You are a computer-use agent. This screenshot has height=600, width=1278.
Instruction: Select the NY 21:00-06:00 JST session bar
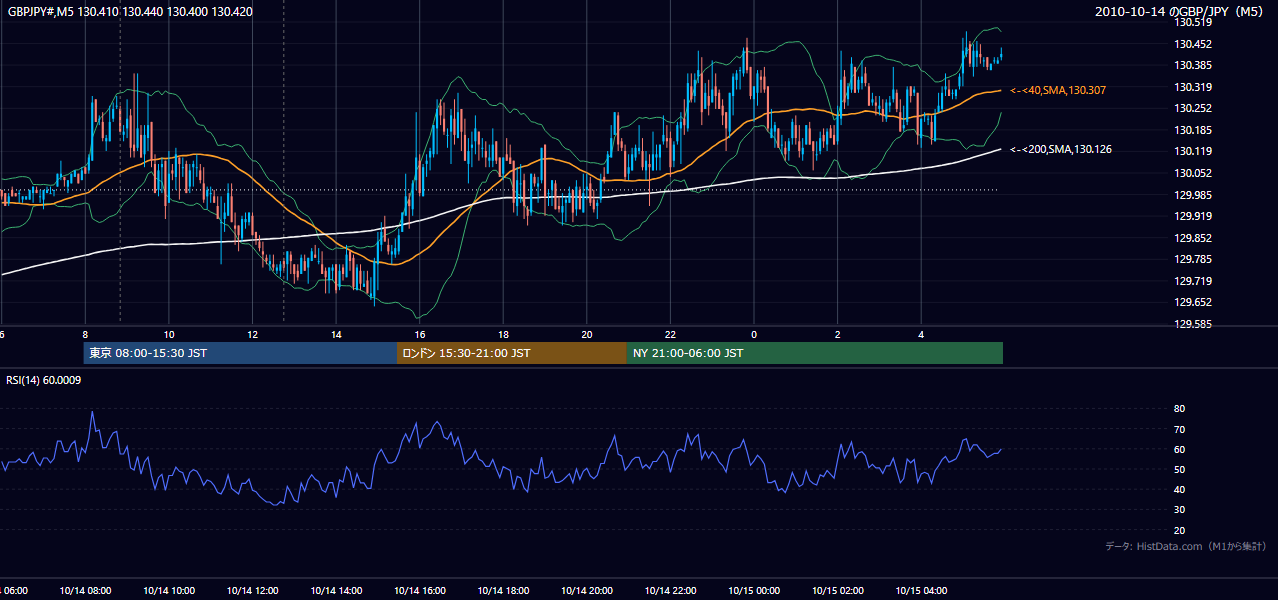click(815, 353)
